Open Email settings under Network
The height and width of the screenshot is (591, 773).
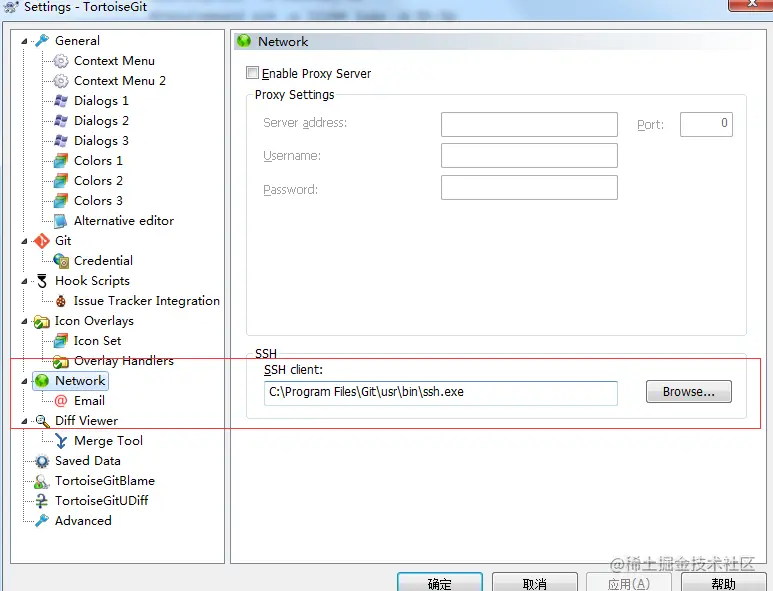click(x=89, y=400)
